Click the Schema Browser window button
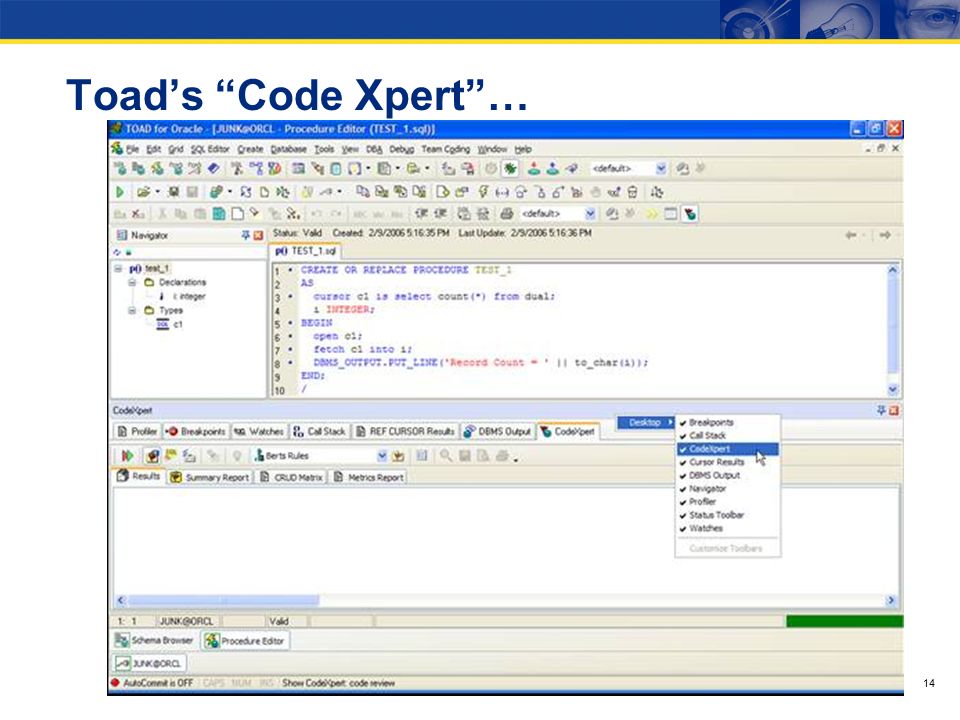The width and height of the screenshot is (960, 720). [x=154, y=640]
